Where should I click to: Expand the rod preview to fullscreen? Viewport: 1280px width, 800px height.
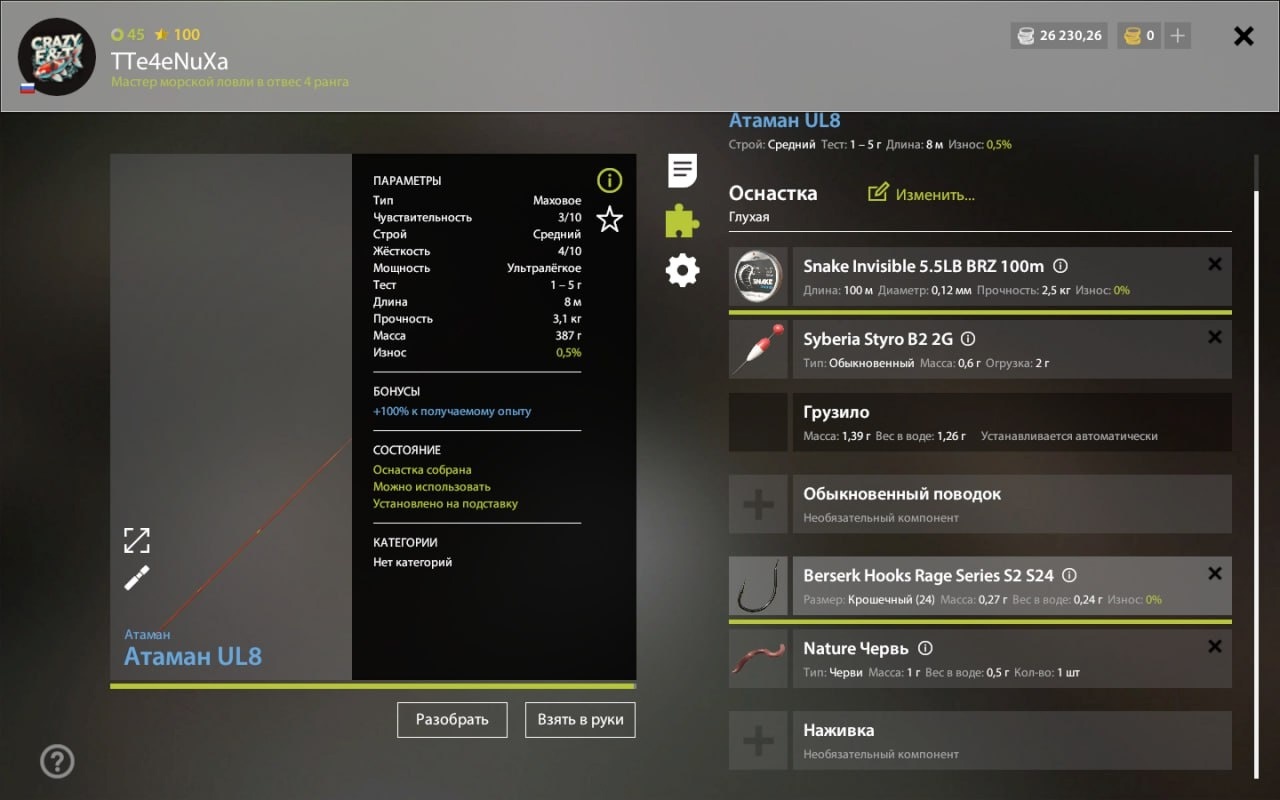(137, 541)
